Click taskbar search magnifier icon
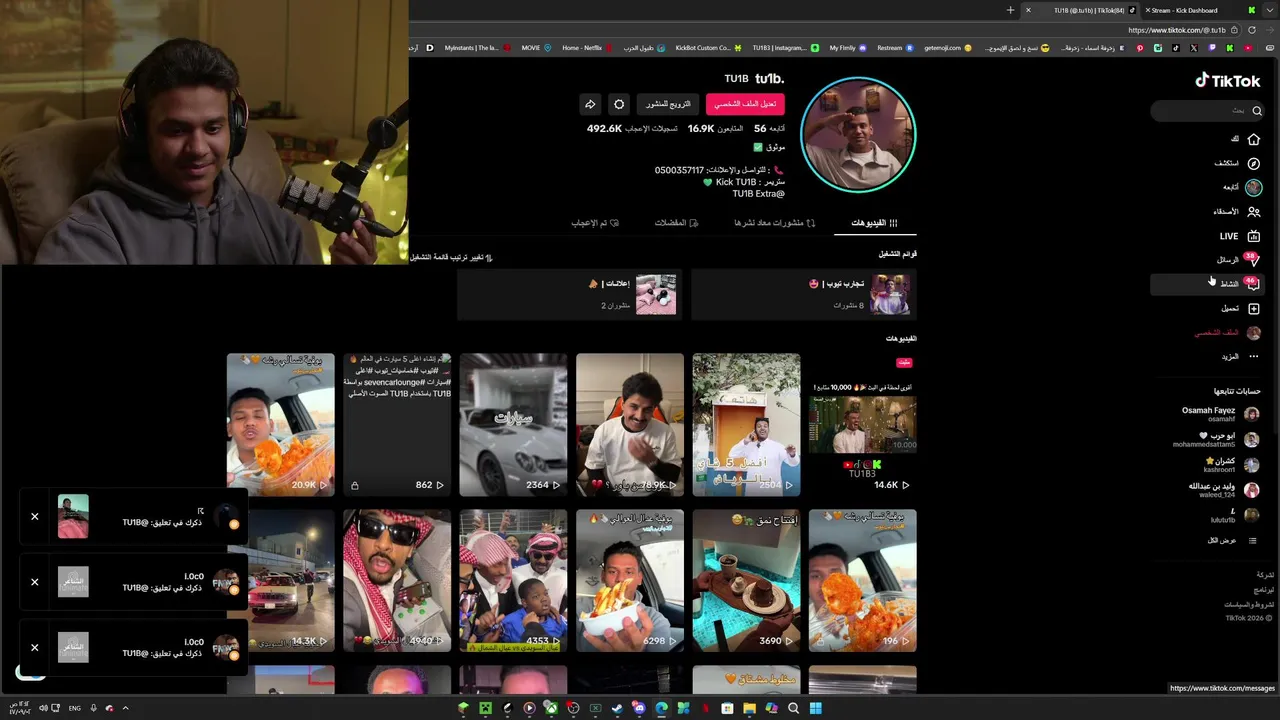This screenshot has width=1280, height=720. 793,708
